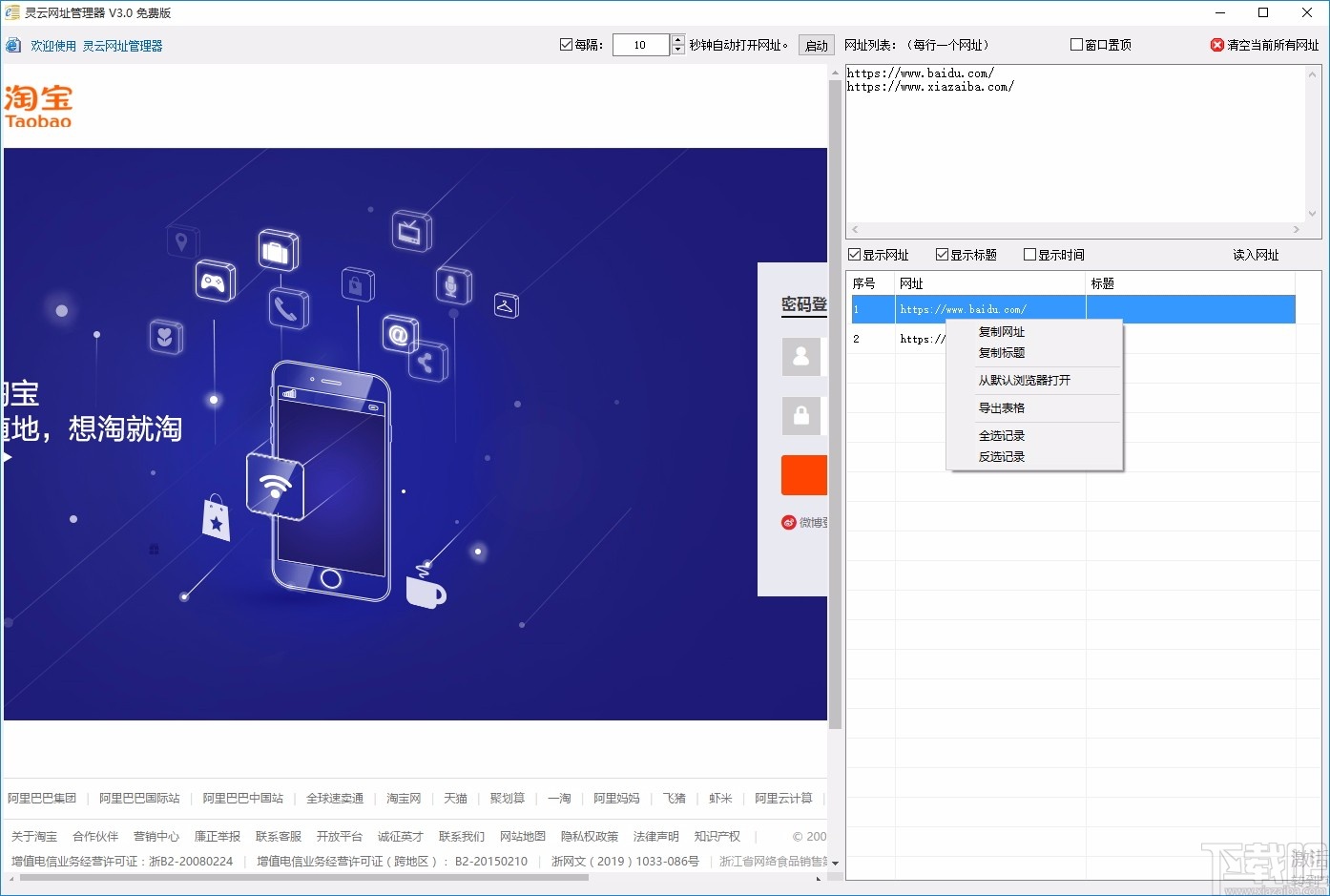Click the Taobao logo

[38, 106]
